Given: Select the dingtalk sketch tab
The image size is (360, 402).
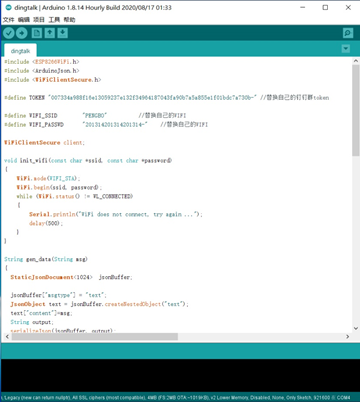Looking at the screenshot, I should coord(20,51).
